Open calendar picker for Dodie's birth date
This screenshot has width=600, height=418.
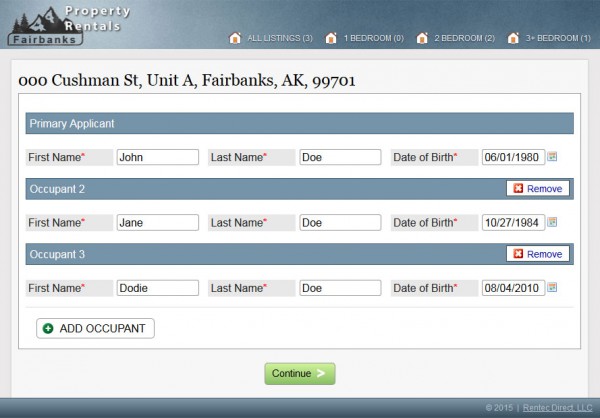[x=551, y=288]
